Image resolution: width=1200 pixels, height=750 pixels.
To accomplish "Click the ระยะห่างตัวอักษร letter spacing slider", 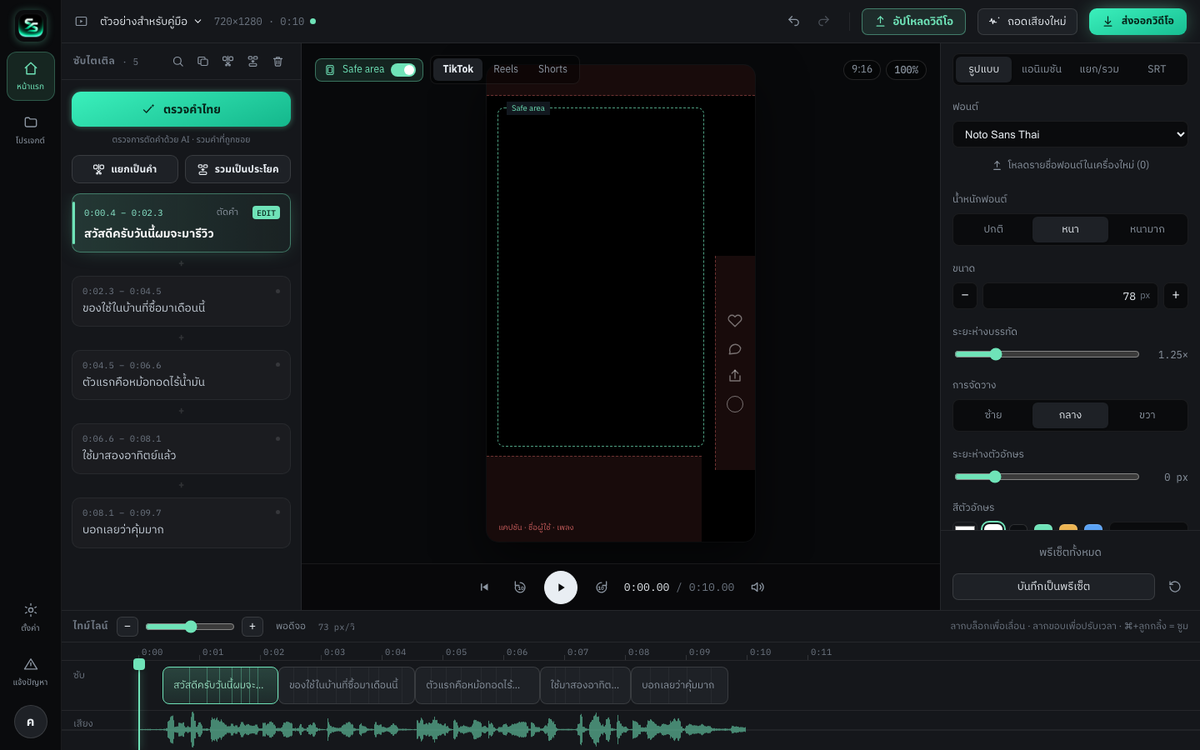I will pyautogui.click(x=1047, y=477).
